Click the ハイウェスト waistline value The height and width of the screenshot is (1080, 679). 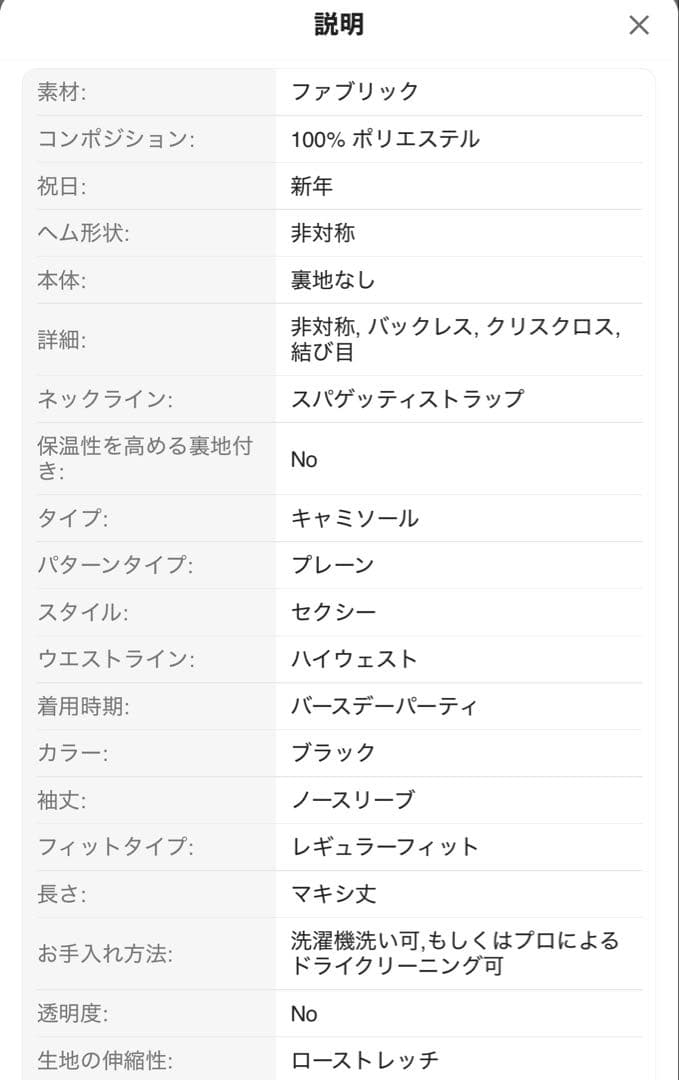pyautogui.click(x=354, y=659)
